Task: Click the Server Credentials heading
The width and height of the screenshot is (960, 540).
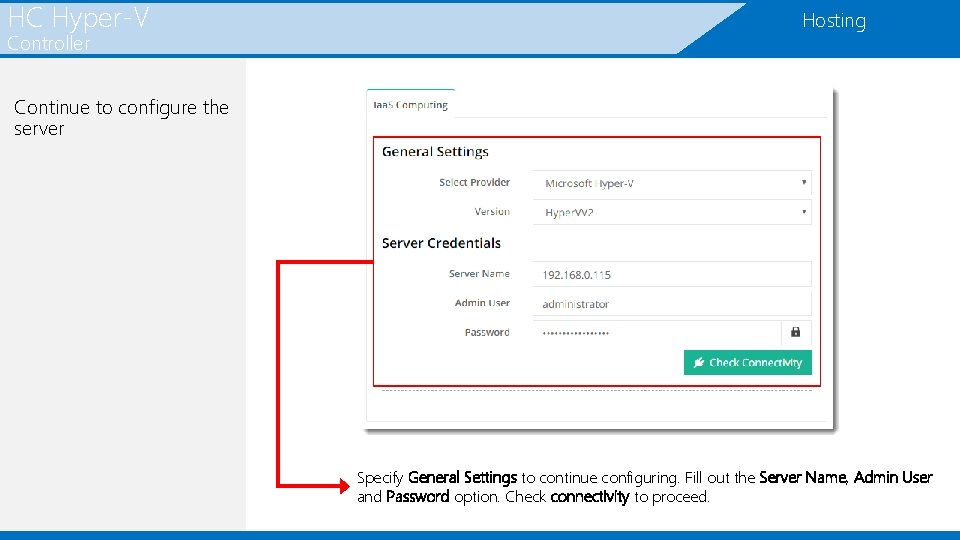Action: [x=441, y=243]
